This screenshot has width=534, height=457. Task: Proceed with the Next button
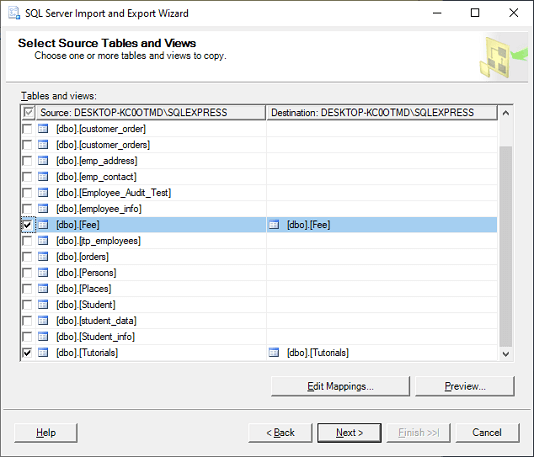[349, 432]
